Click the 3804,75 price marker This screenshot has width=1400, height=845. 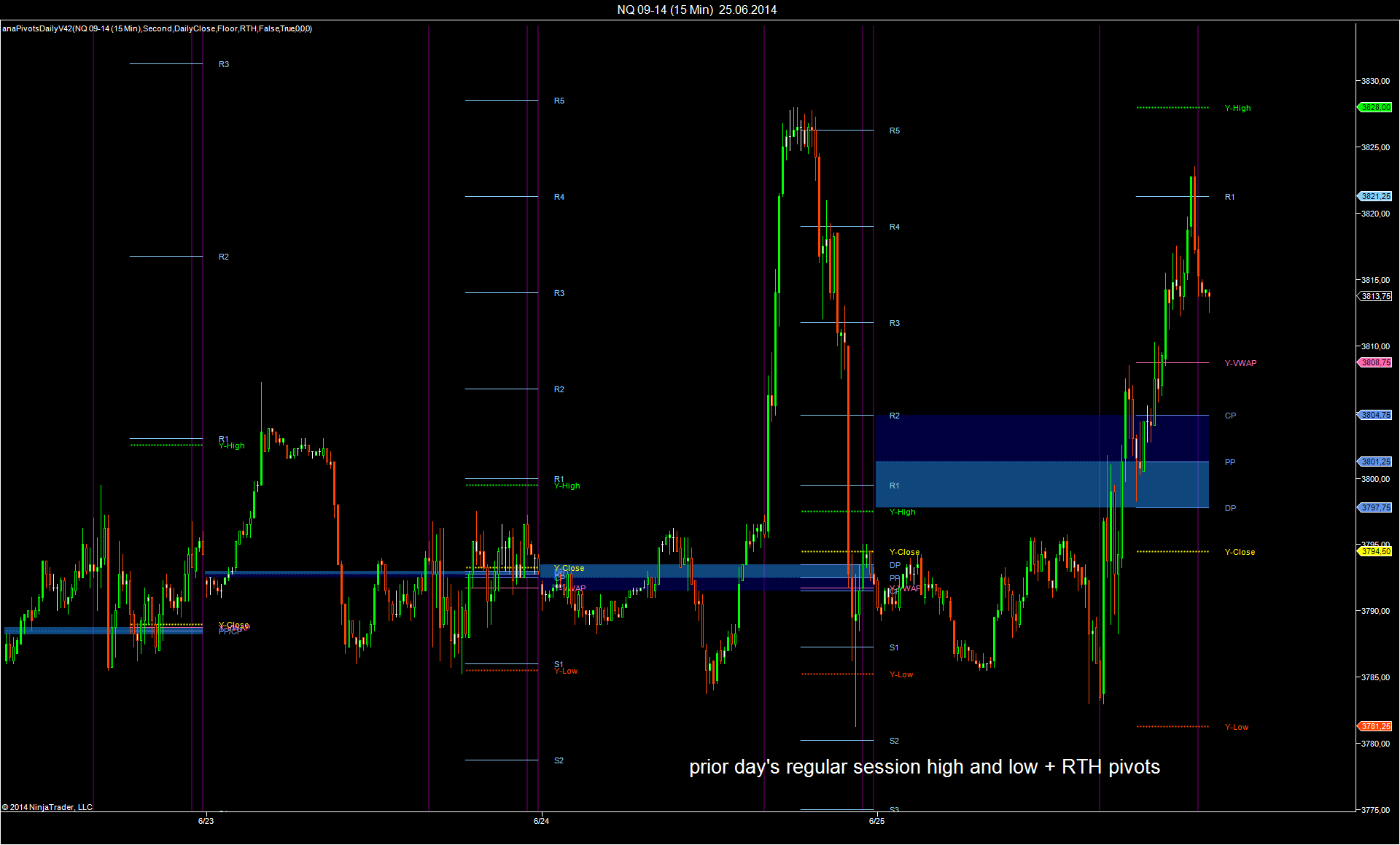(1375, 415)
